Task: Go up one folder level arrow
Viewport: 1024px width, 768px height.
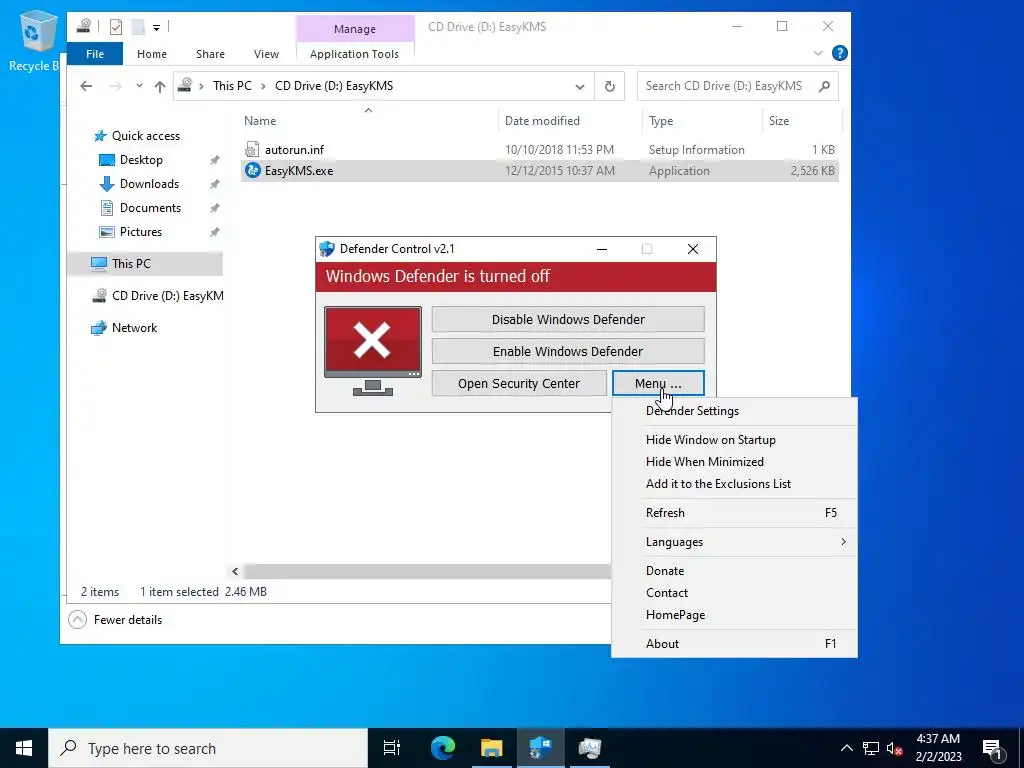Action: click(x=159, y=86)
